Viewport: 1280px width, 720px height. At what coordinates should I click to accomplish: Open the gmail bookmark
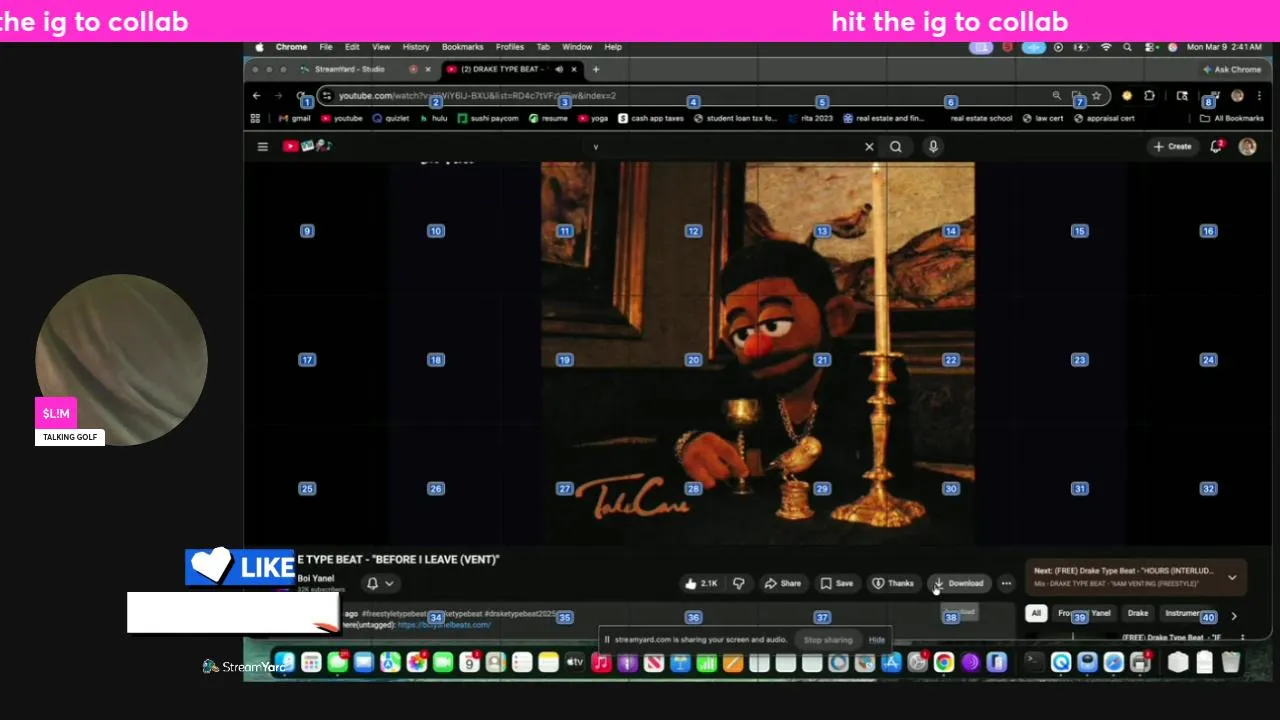[x=294, y=118]
